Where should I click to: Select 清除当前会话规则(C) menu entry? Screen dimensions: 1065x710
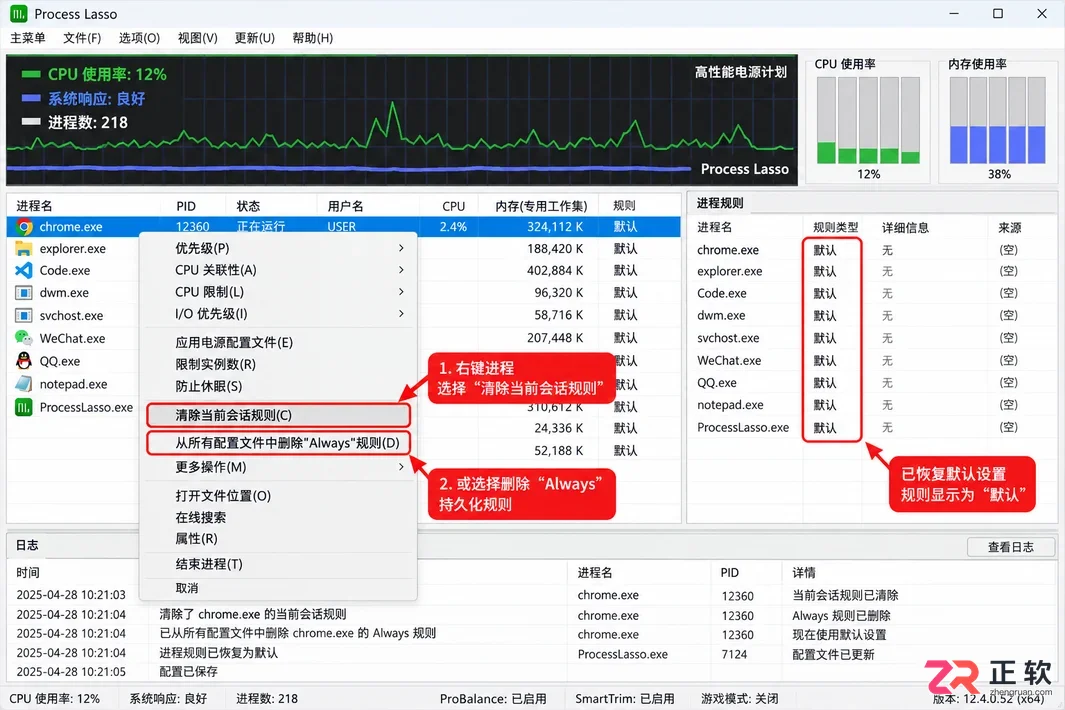click(x=278, y=415)
